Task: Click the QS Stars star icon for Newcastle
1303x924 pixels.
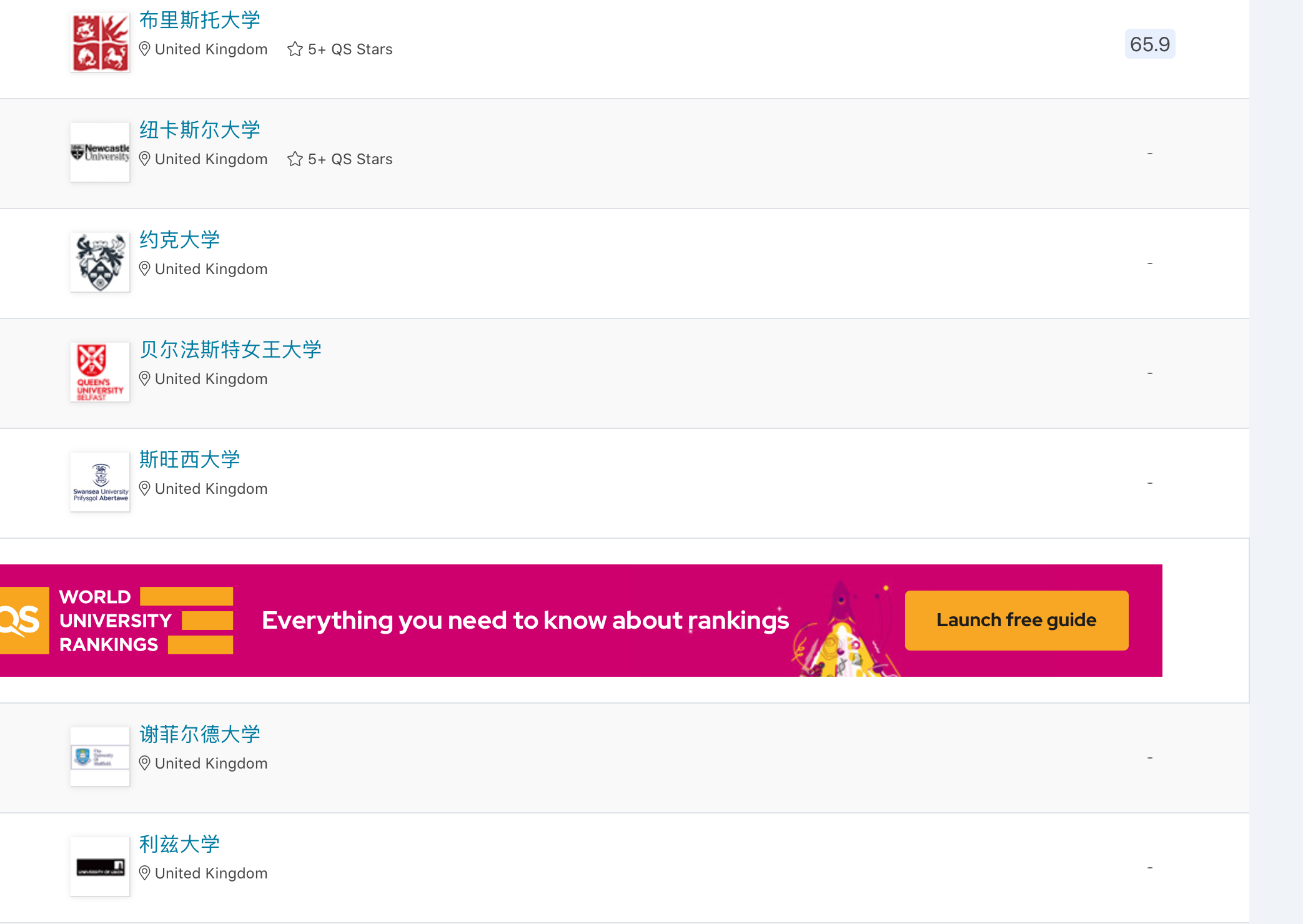Action: pos(295,159)
